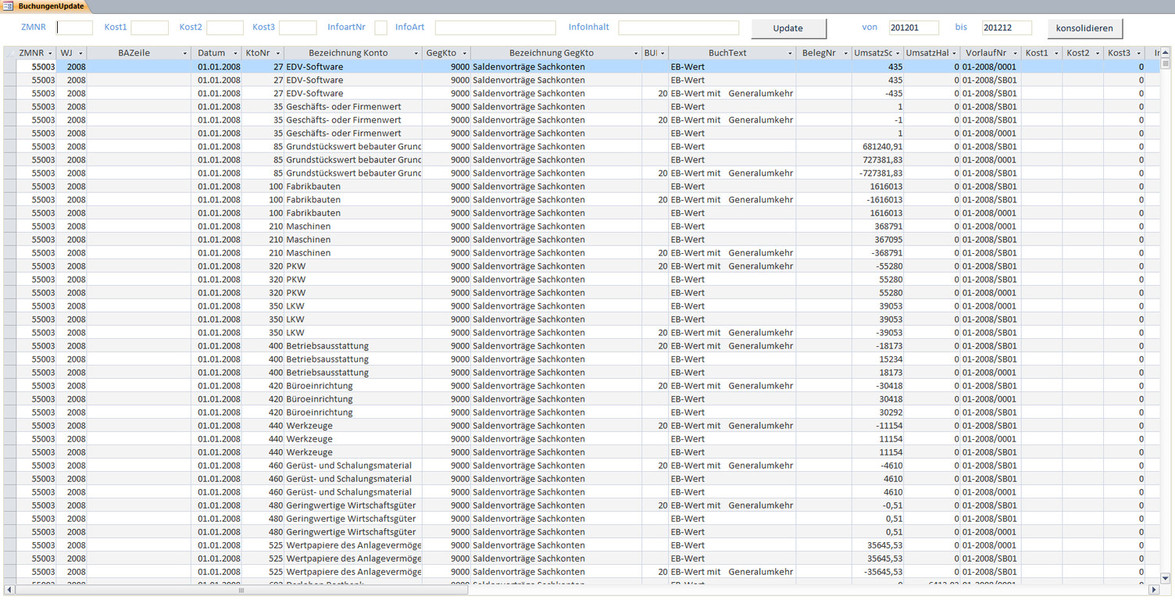Open the WJ column filter dropdown
The height and width of the screenshot is (600, 1175).
[x=80, y=53]
